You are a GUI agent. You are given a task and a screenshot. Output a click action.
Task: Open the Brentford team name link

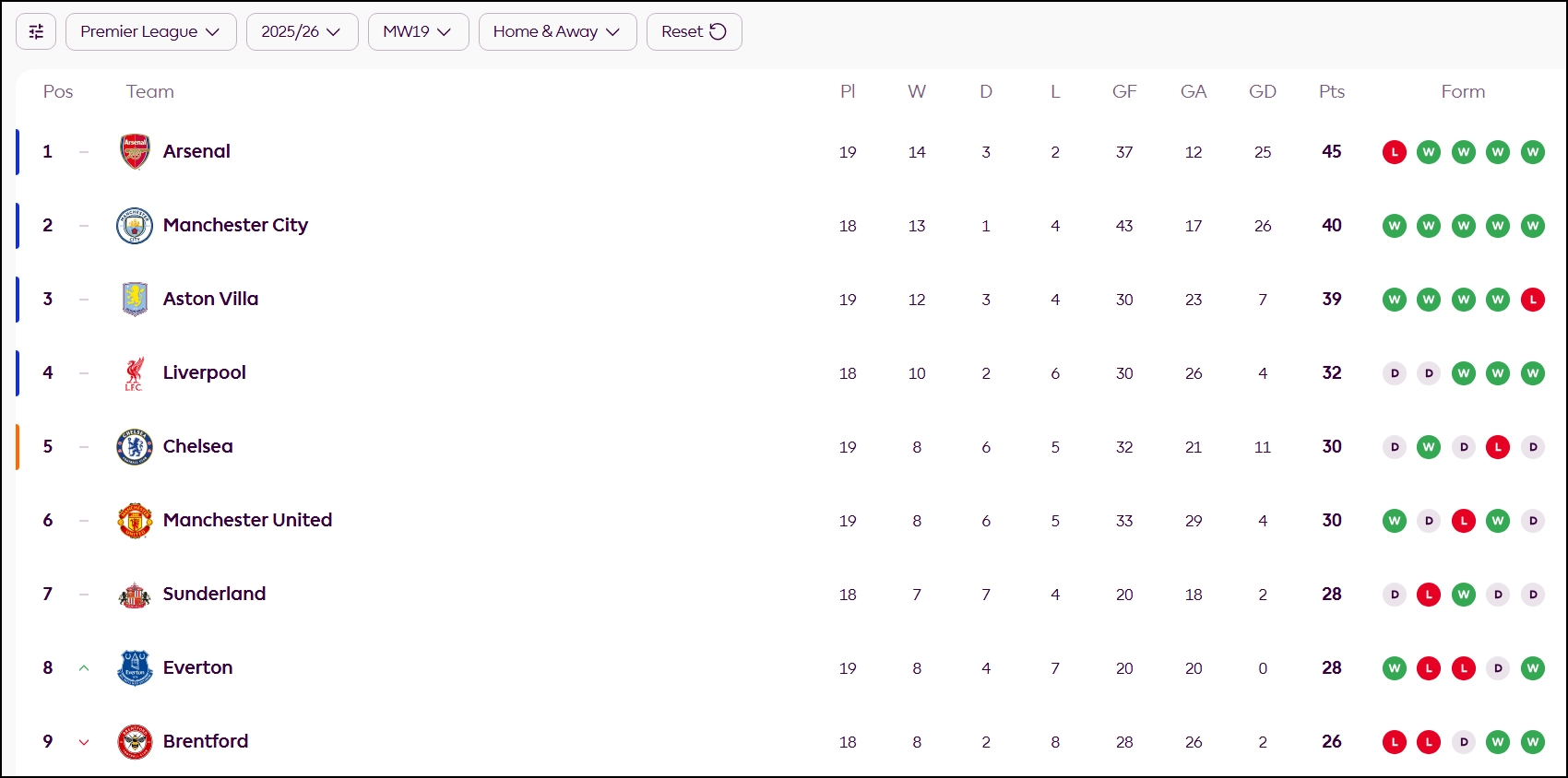pyautogui.click(x=206, y=741)
